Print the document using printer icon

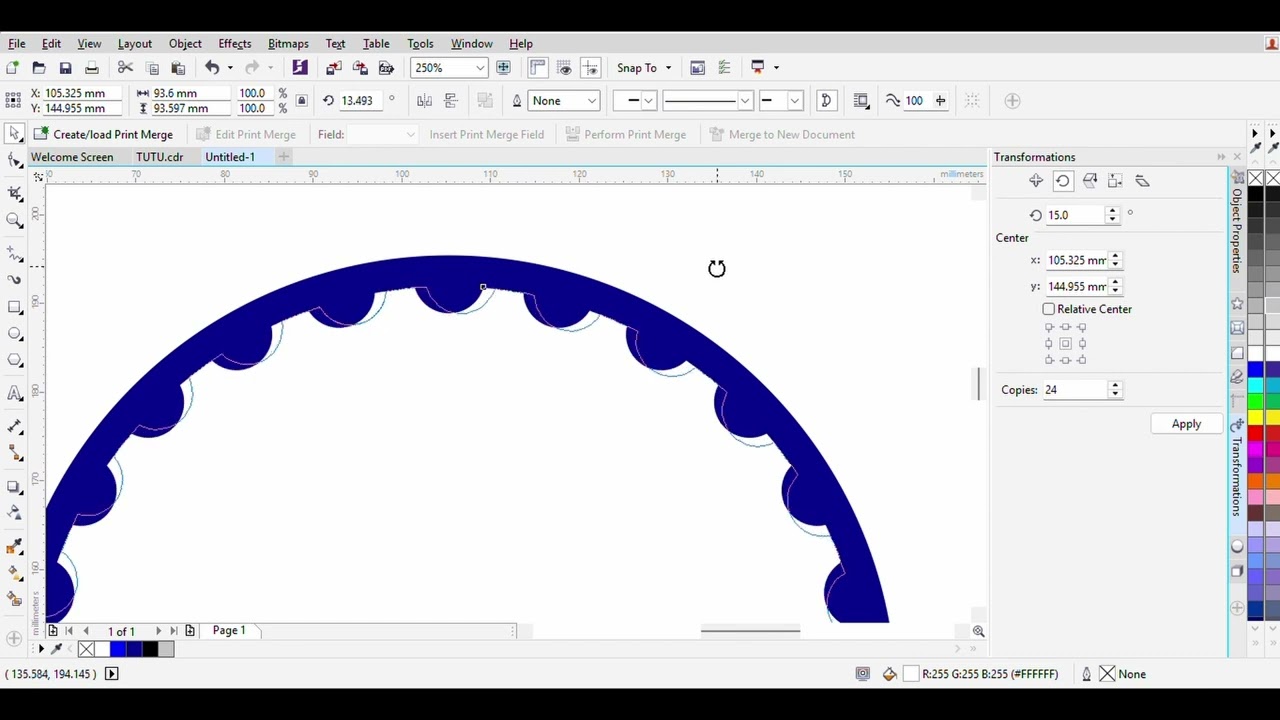pos(91,68)
